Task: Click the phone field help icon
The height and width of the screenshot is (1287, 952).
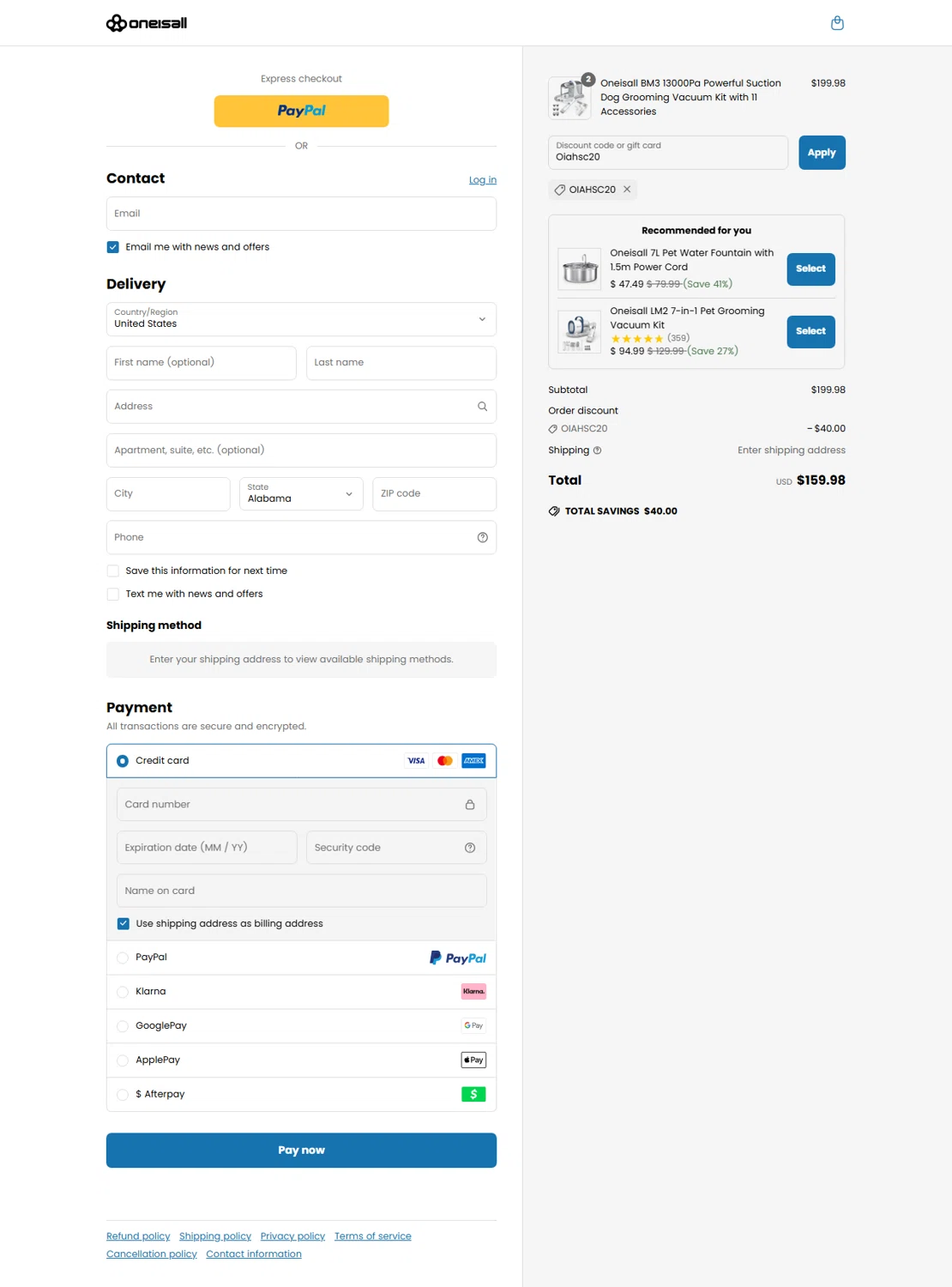Action: [482, 537]
